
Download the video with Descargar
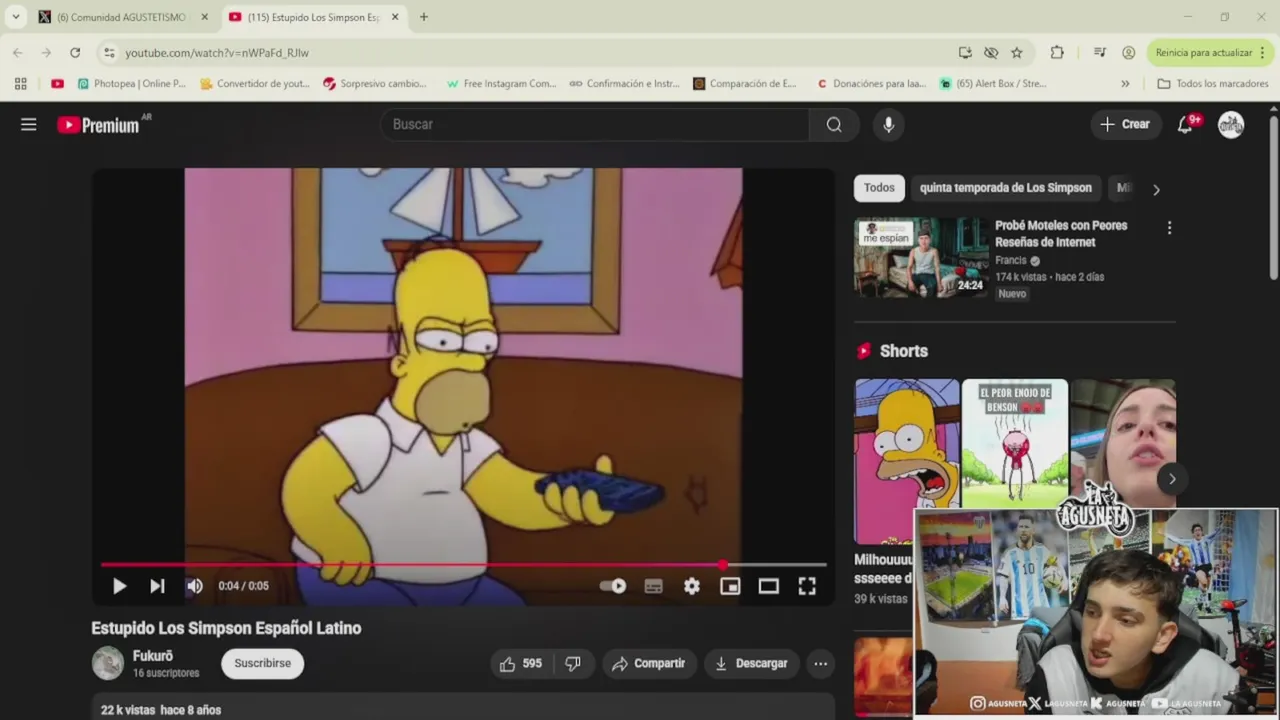750,663
